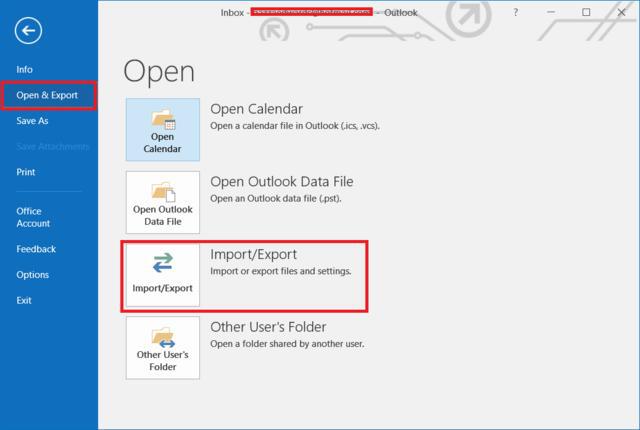Click the question mark help icon
This screenshot has width=640, height=430.
(x=516, y=12)
